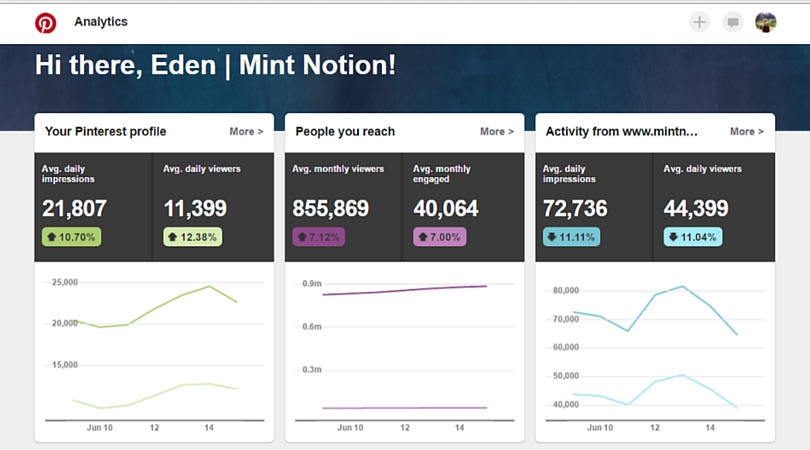Click the 80,000 axis label in website chart
Screen dimensions: 810x450
click(566, 290)
